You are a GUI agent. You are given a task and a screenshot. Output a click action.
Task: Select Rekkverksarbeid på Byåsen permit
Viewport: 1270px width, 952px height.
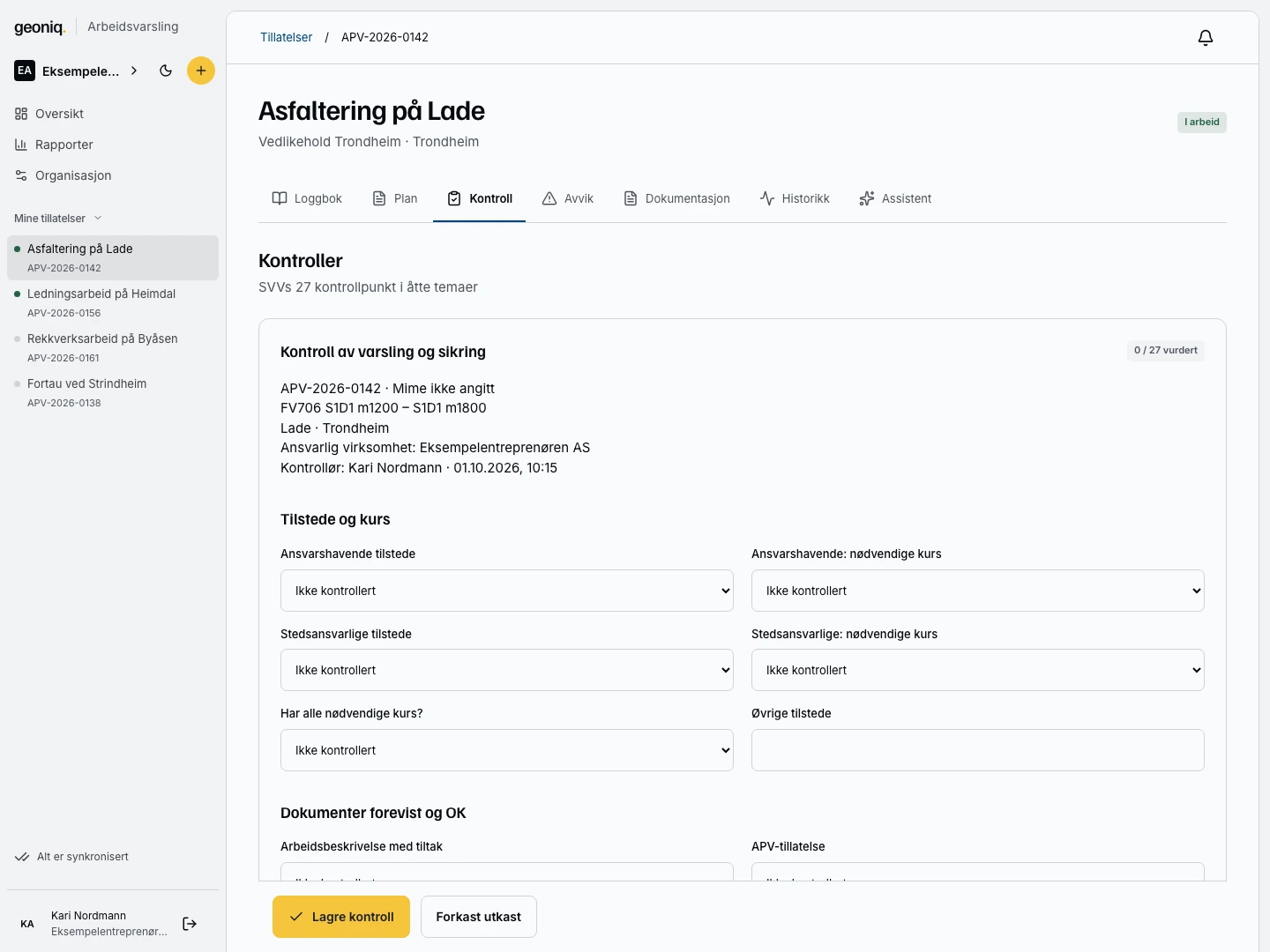pyautogui.click(x=113, y=347)
